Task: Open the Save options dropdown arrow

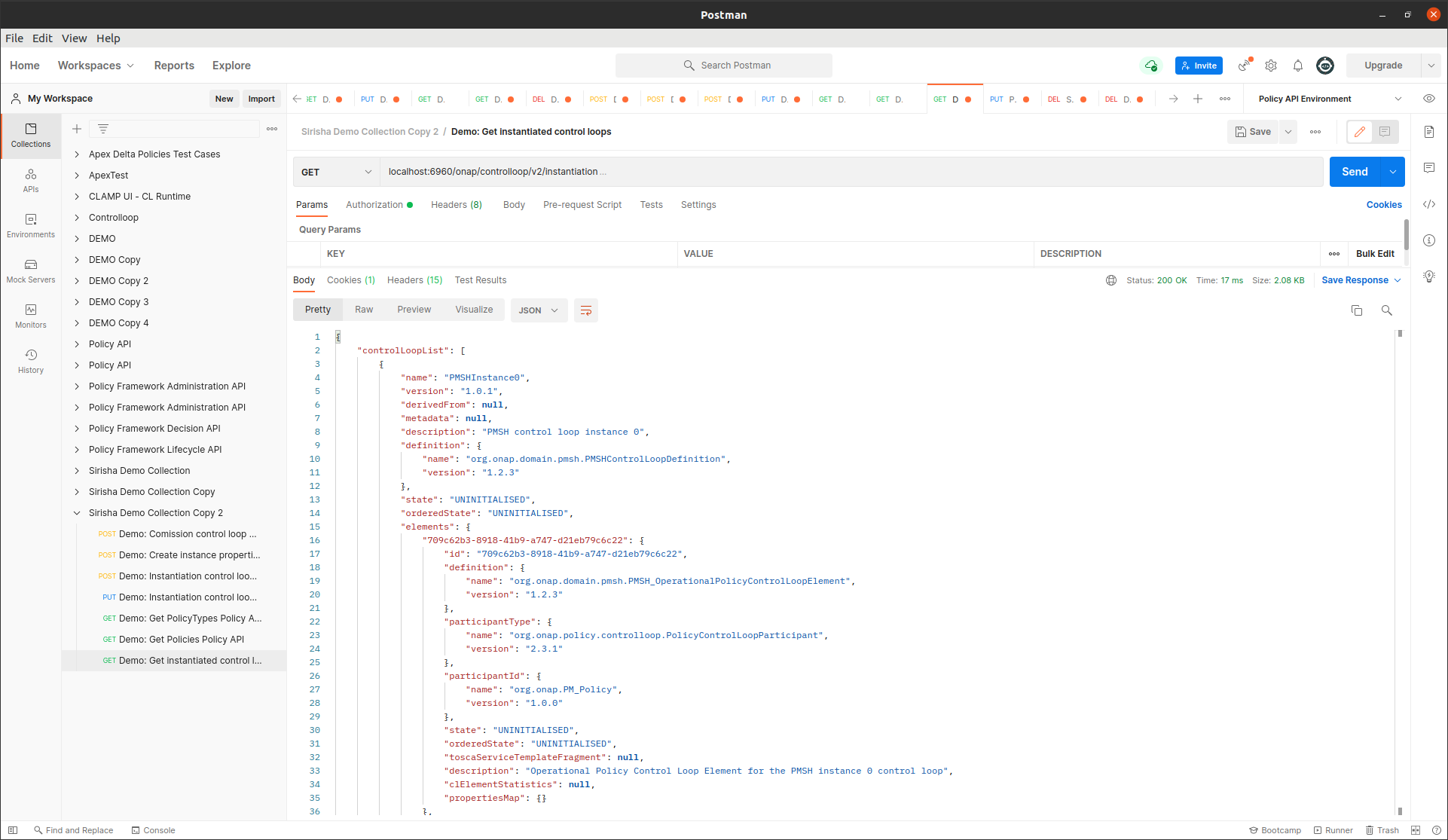Action: pyautogui.click(x=1288, y=132)
